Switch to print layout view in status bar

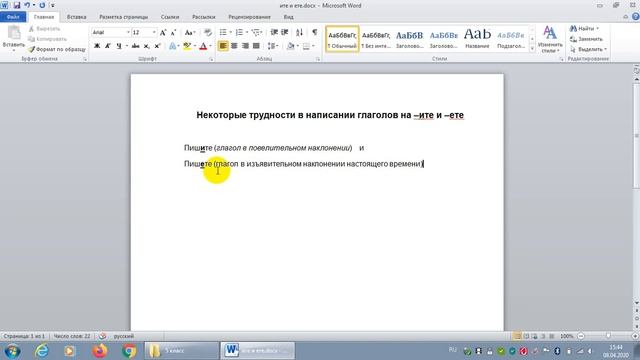517,336
